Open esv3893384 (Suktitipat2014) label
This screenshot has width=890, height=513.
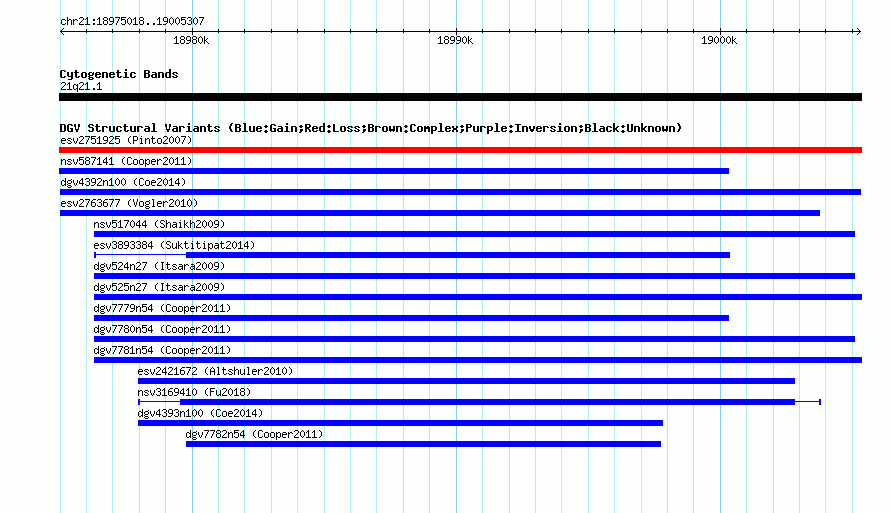coord(174,245)
